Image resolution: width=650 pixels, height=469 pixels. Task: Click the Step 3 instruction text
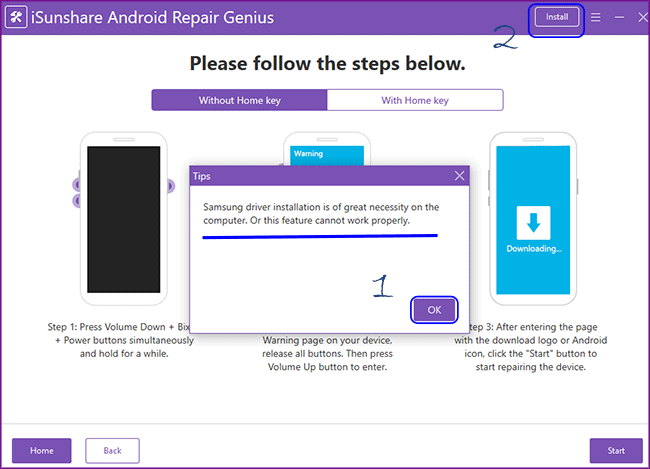(533, 347)
